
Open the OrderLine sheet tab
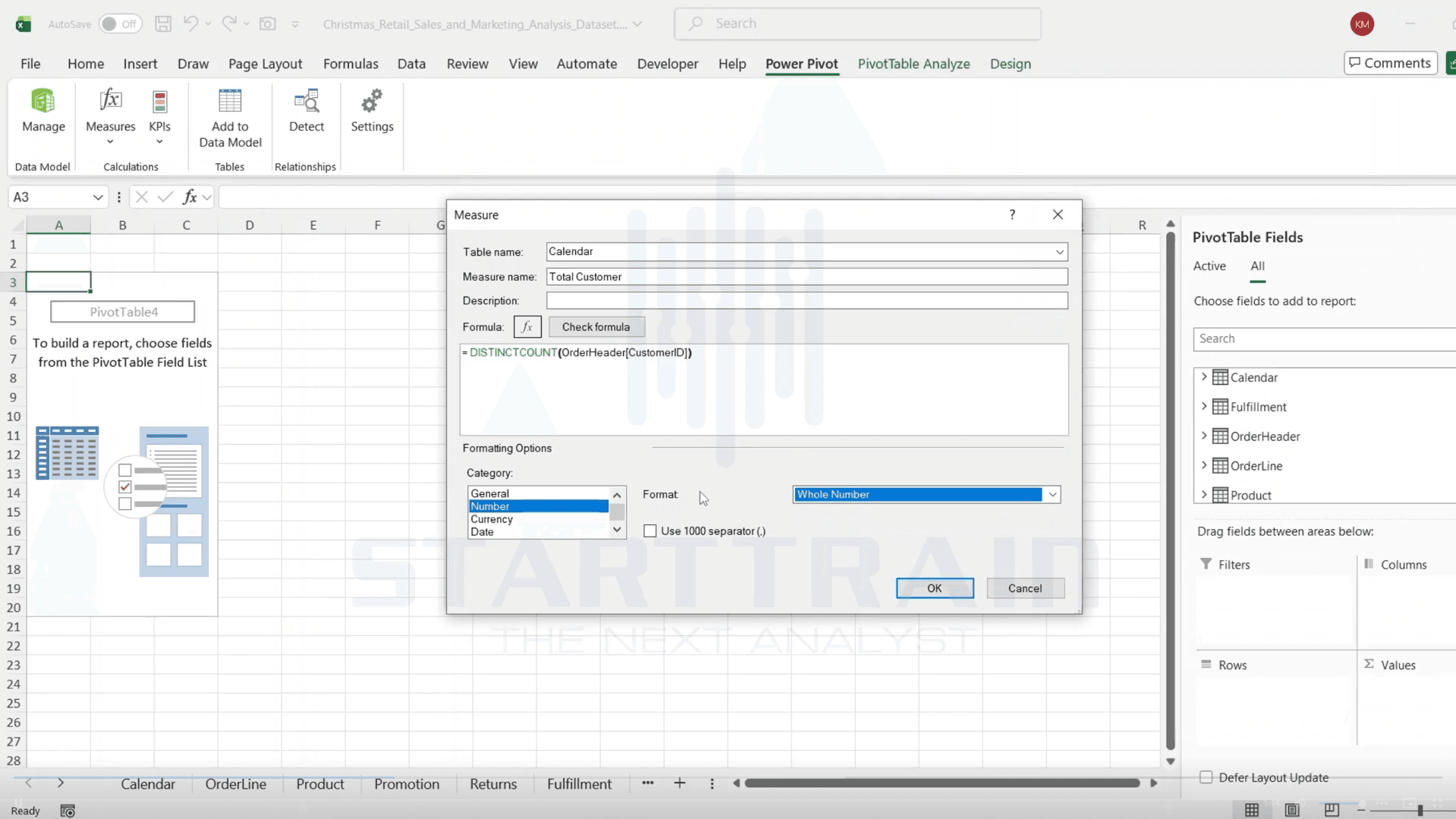pos(236,784)
